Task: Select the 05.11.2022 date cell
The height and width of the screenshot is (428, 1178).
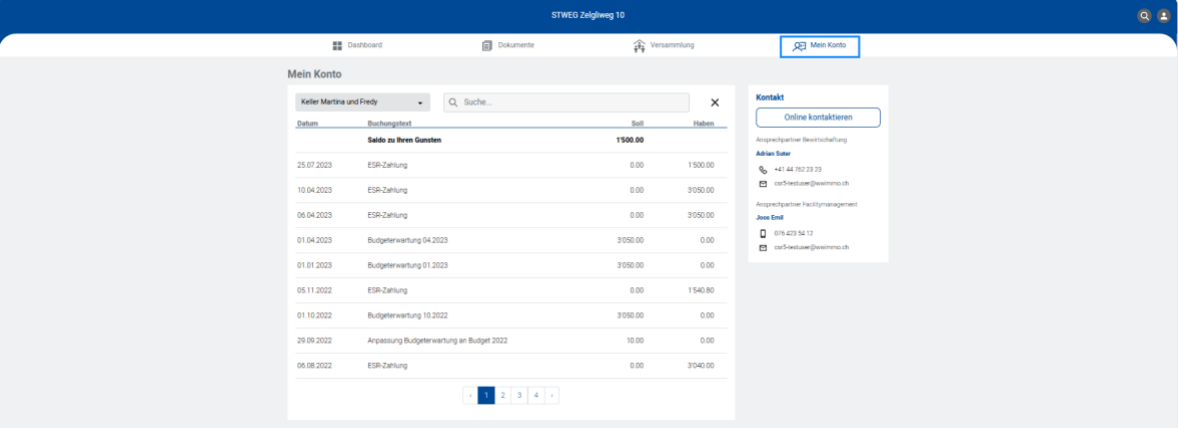Action: [314, 290]
